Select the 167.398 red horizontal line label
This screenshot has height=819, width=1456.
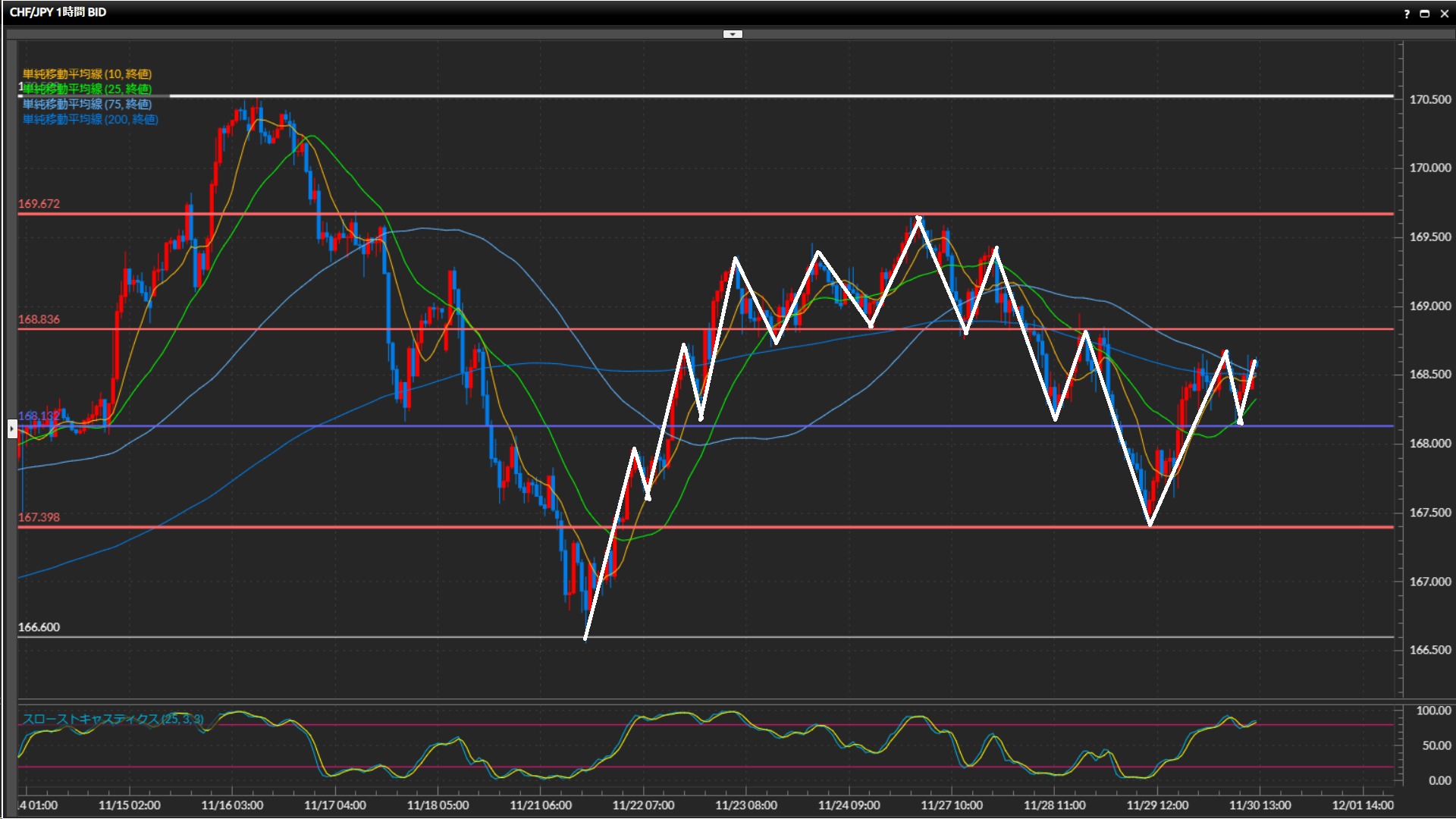point(39,517)
